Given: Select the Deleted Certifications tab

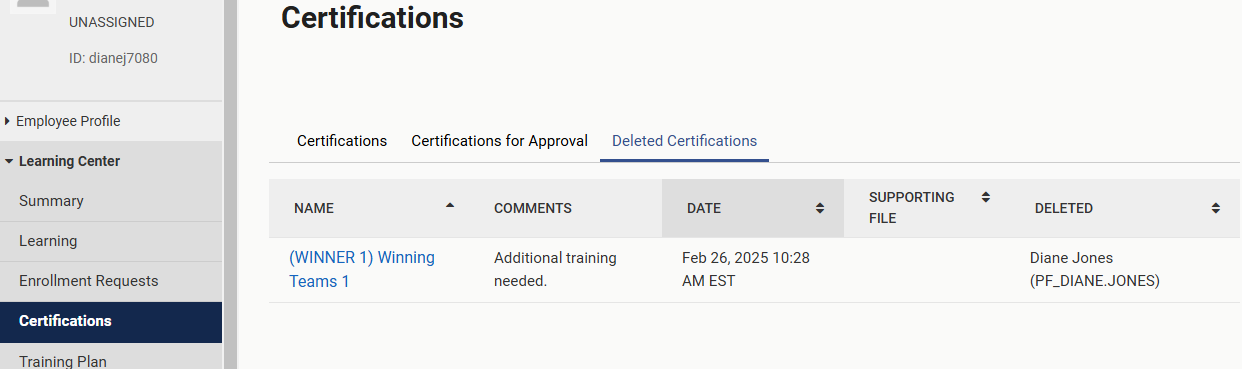Looking at the screenshot, I should tap(684, 141).
